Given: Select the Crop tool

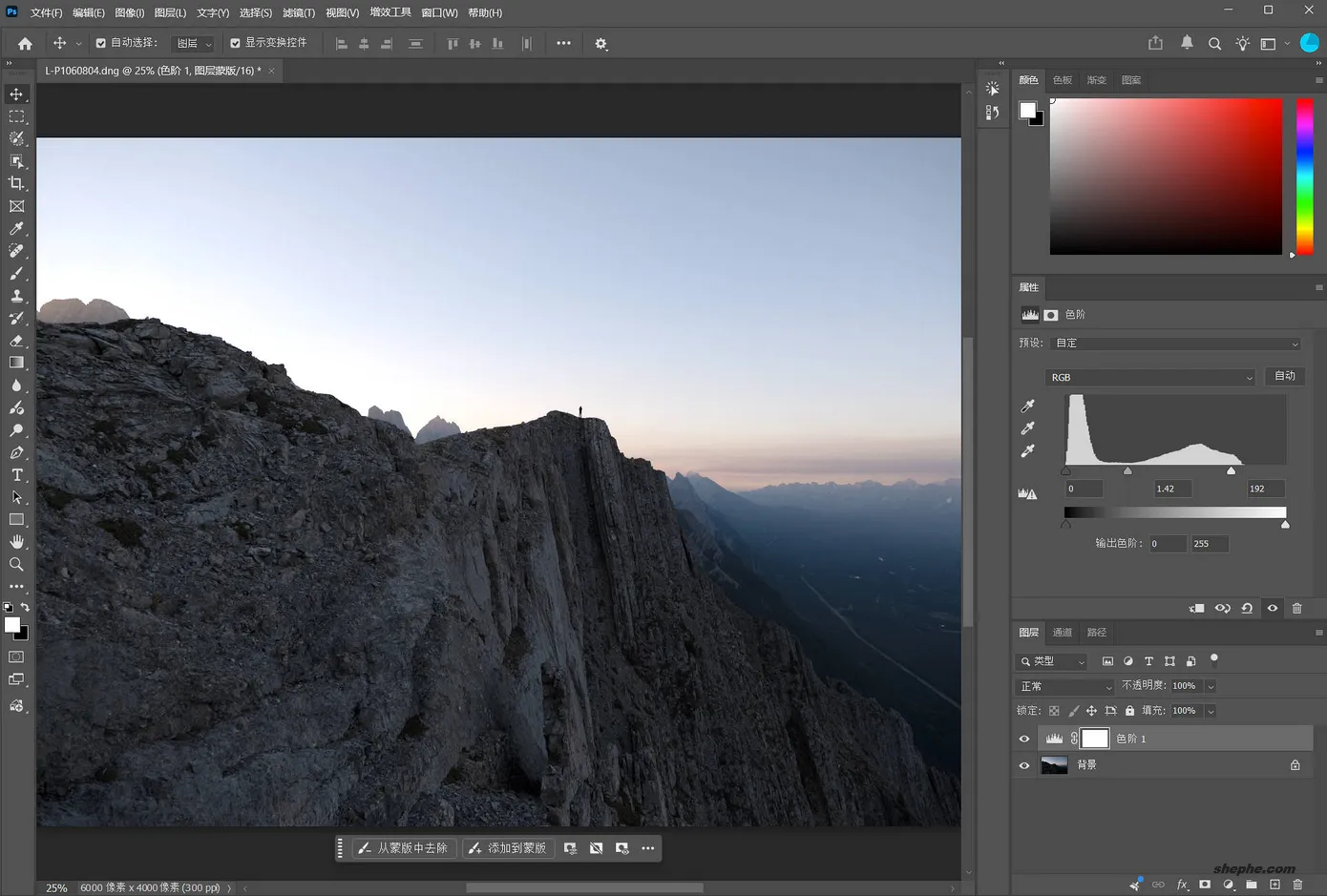Looking at the screenshot, I should [16, 183].
